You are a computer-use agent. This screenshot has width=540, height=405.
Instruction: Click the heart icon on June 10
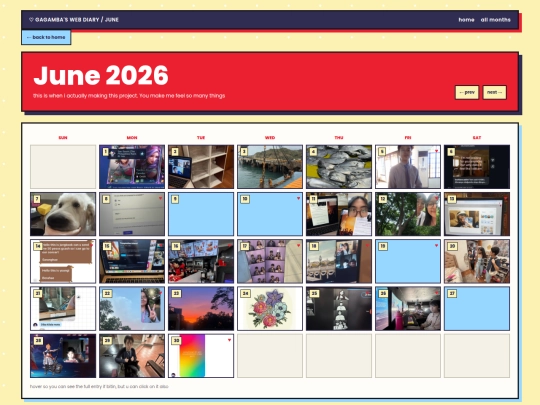tap(299, 198)
